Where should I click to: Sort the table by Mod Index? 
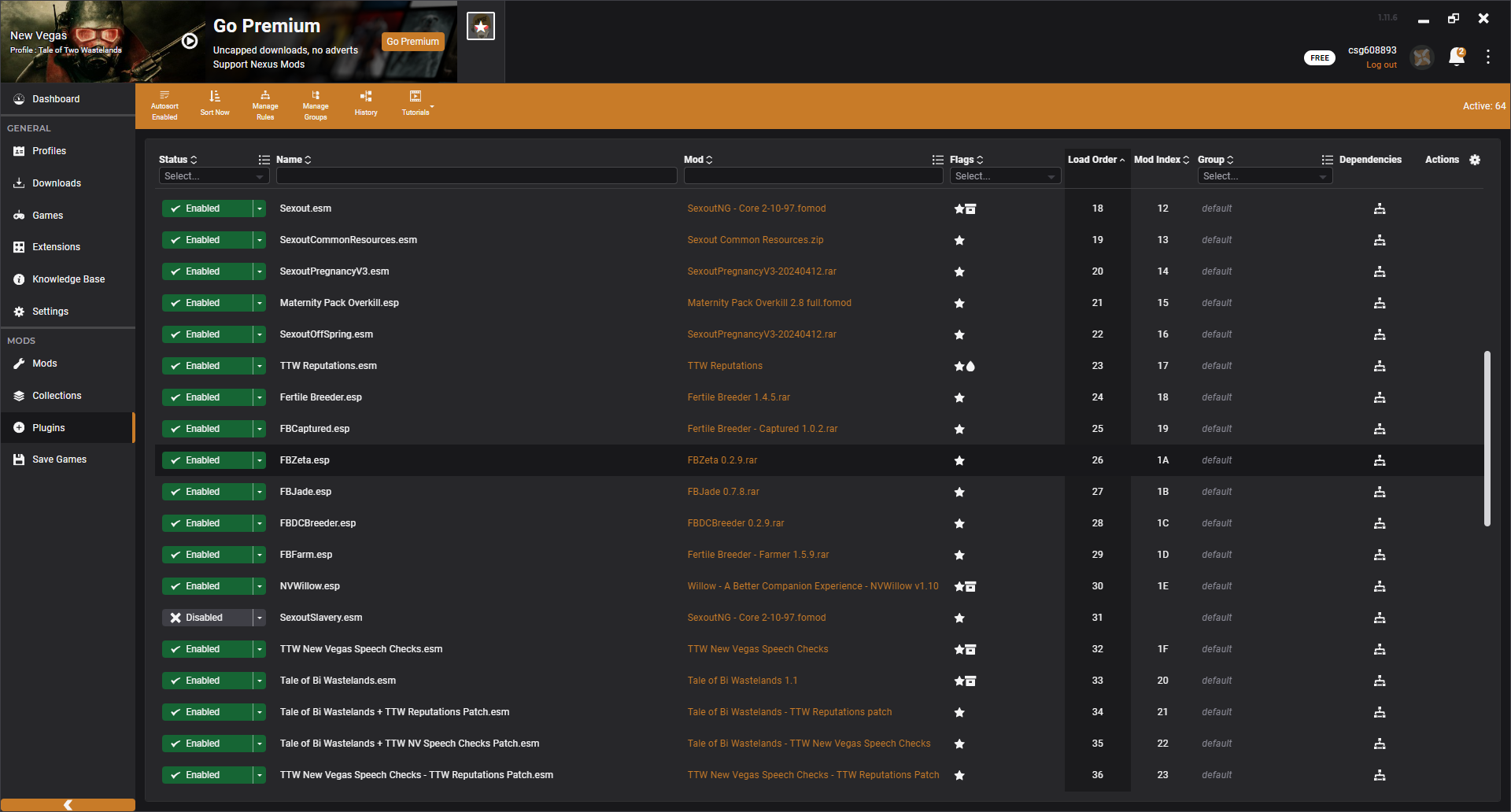[1162, 160]
